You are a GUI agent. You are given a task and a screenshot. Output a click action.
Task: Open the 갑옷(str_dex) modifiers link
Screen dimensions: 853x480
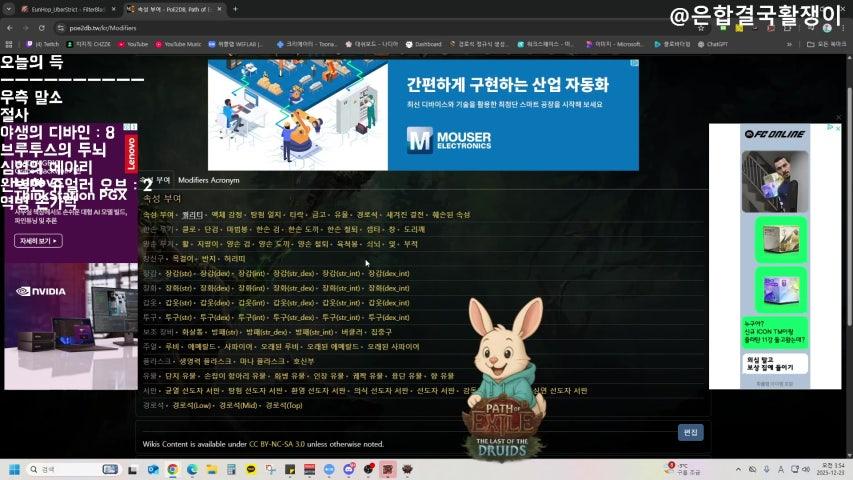[293, 303]
